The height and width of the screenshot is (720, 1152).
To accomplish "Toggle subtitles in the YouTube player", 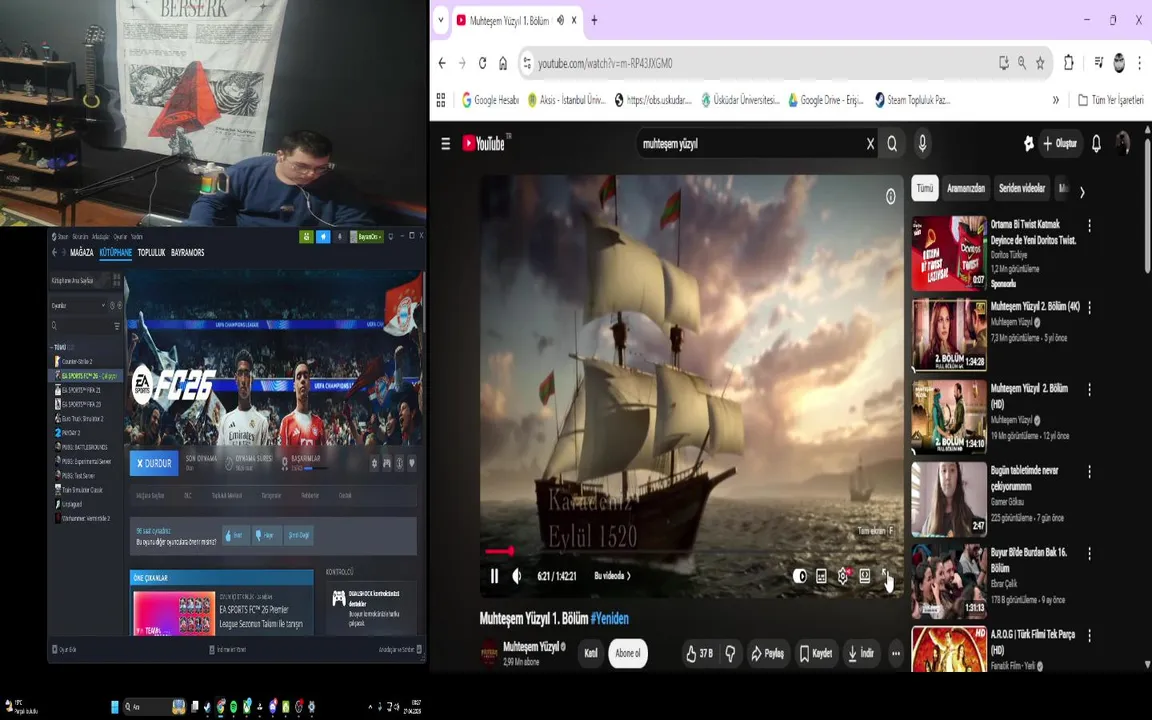I will tap(821, 577).
